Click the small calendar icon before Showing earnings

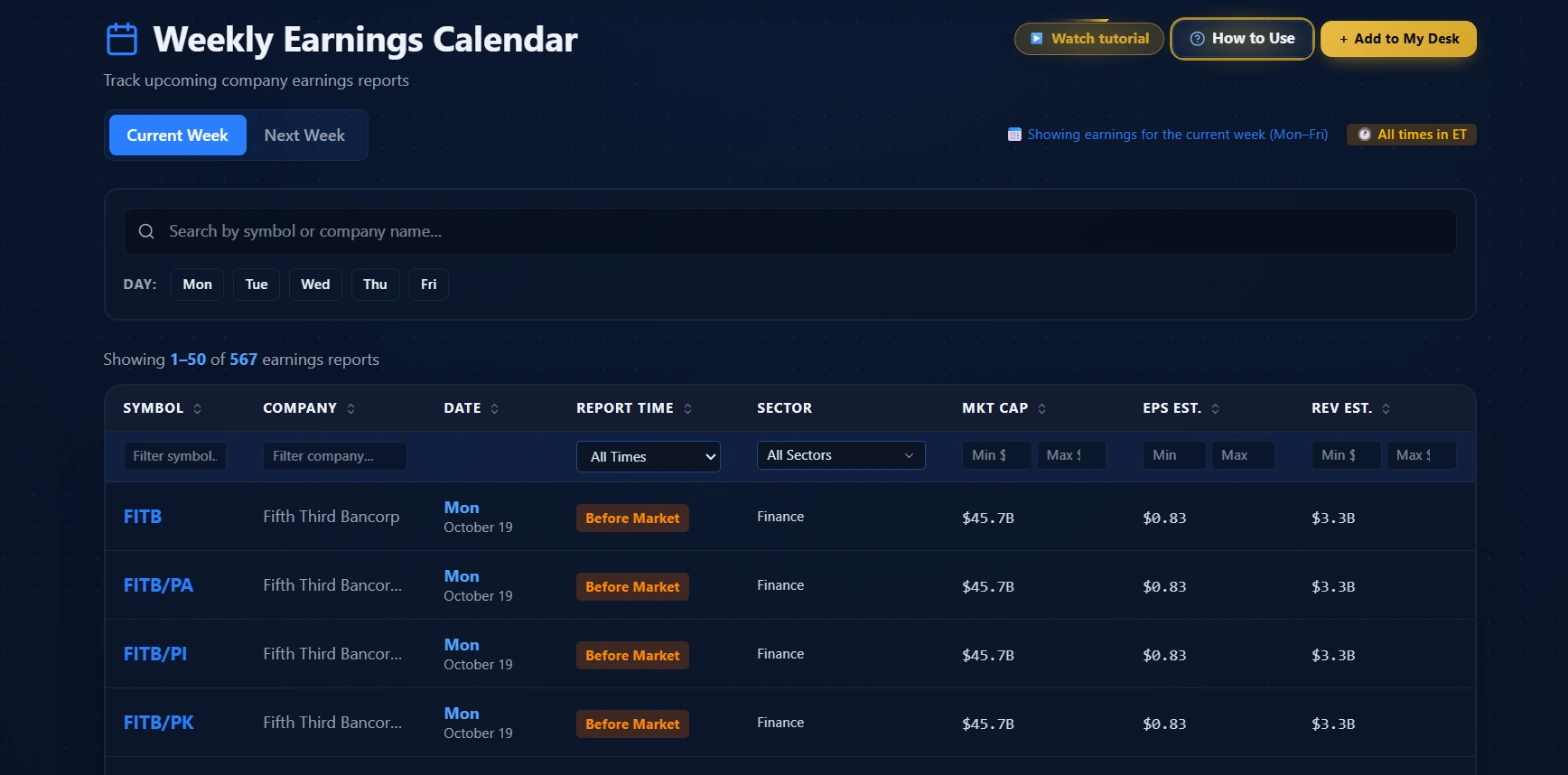tap(1015, 134)
